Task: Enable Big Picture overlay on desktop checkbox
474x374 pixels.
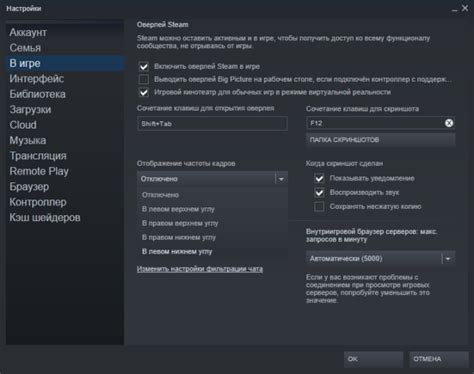Action: click(x=144, y=79)
